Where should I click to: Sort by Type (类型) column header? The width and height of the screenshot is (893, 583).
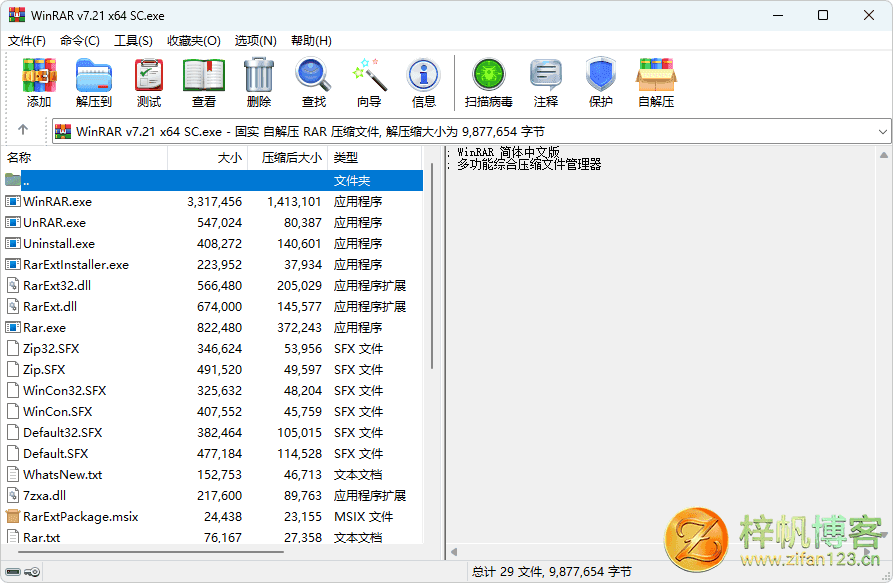click(374, 158)
